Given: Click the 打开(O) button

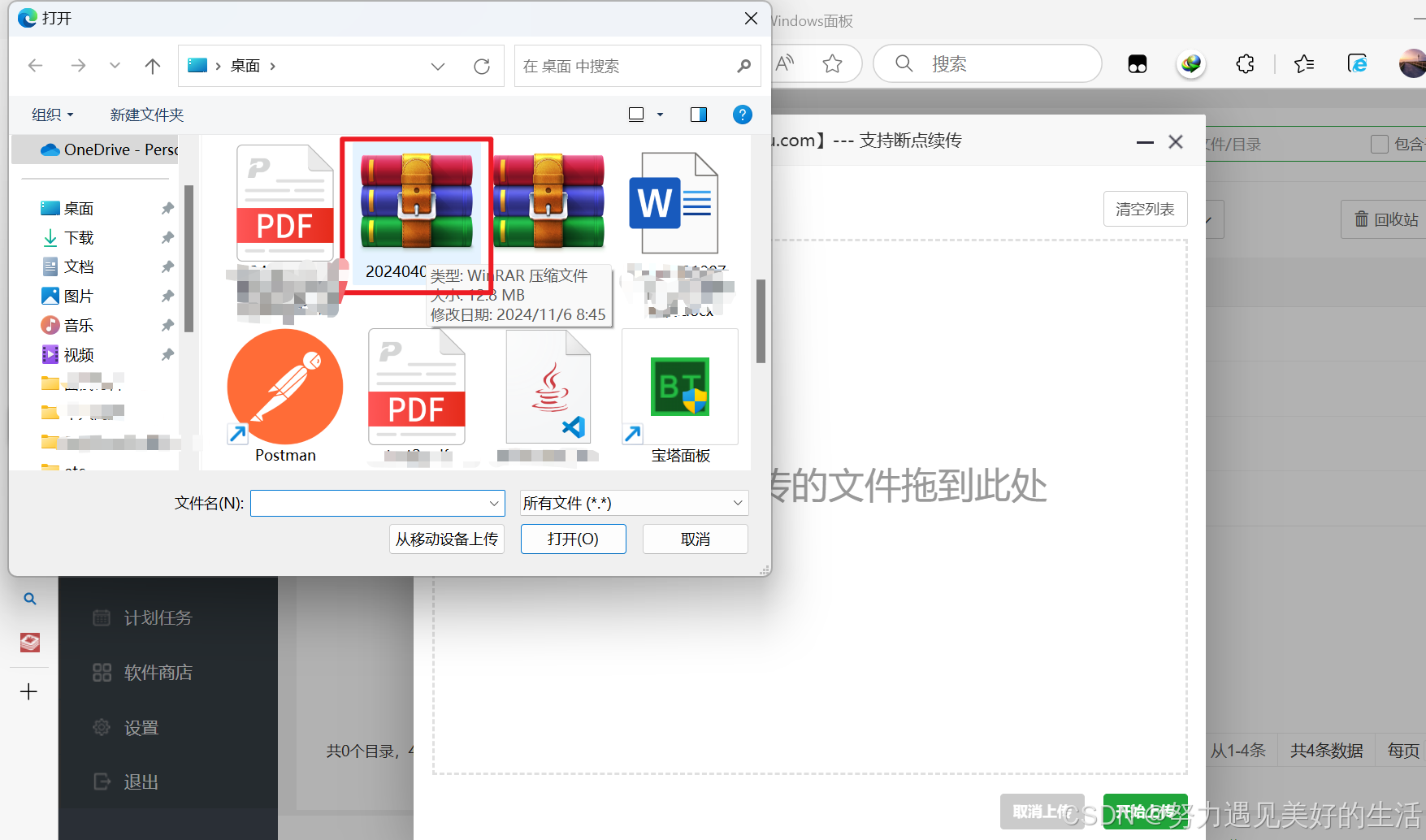Looking at the screenshot, I should point(573,539).
